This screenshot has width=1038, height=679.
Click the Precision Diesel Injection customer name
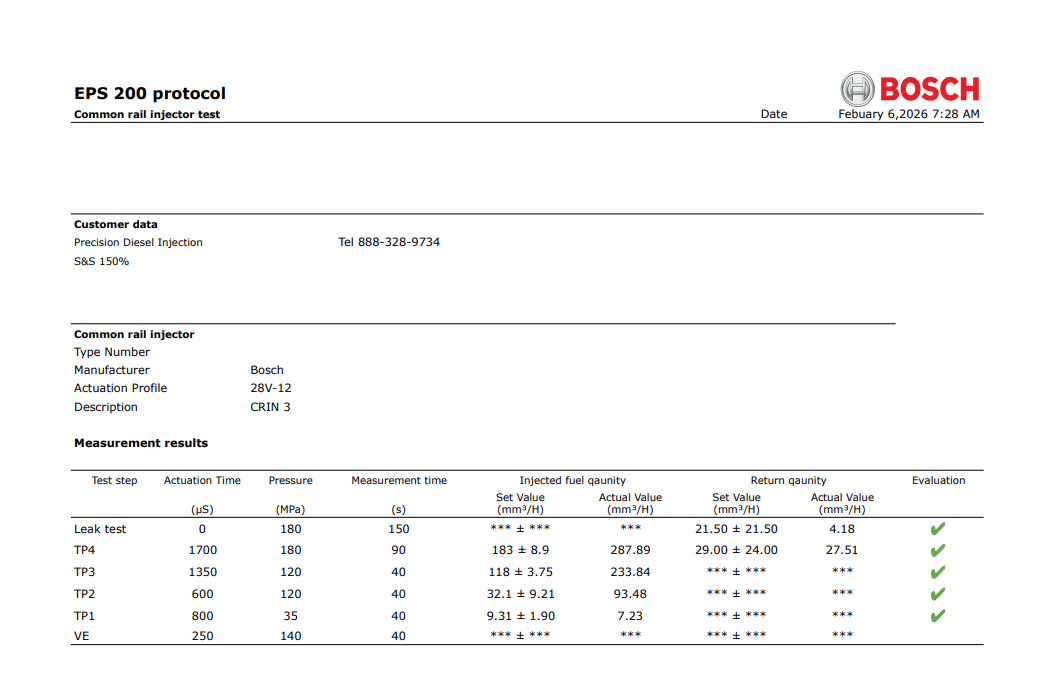138,242
